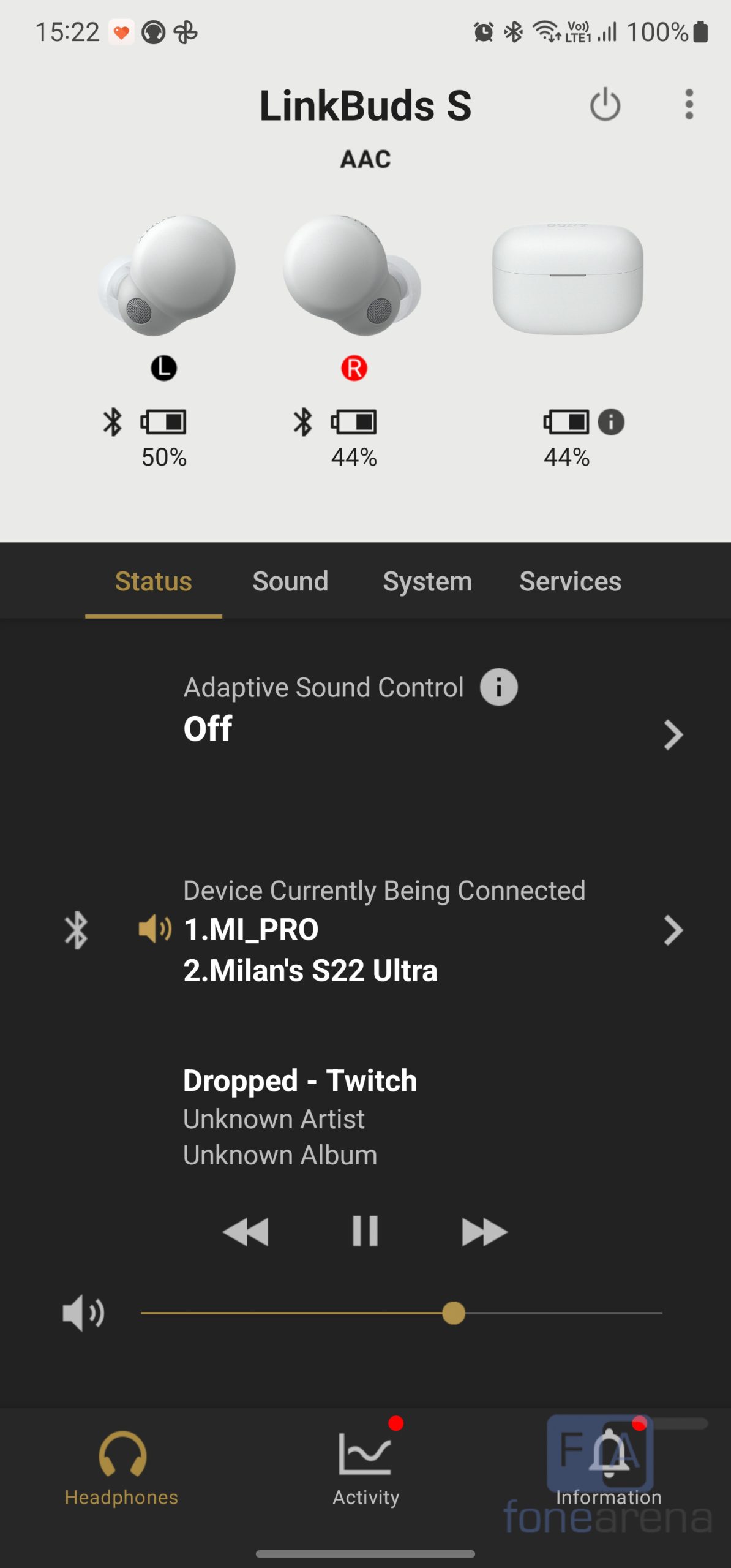Open the Services tab
The image size is (731, 1568).
(x=570, y=581)
